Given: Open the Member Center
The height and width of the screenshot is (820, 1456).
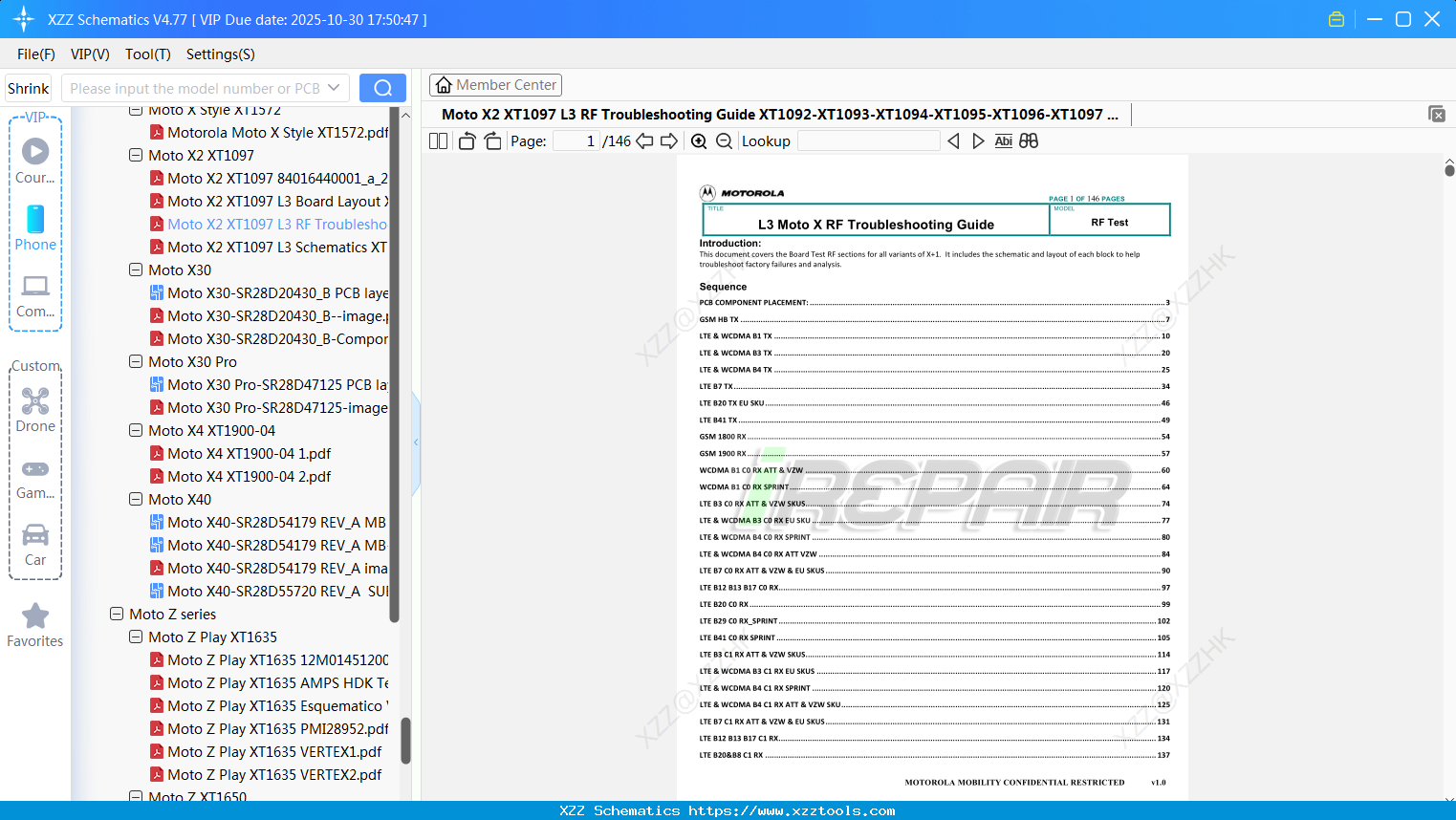Looking at the screenshot, I should tap(495, 84).
